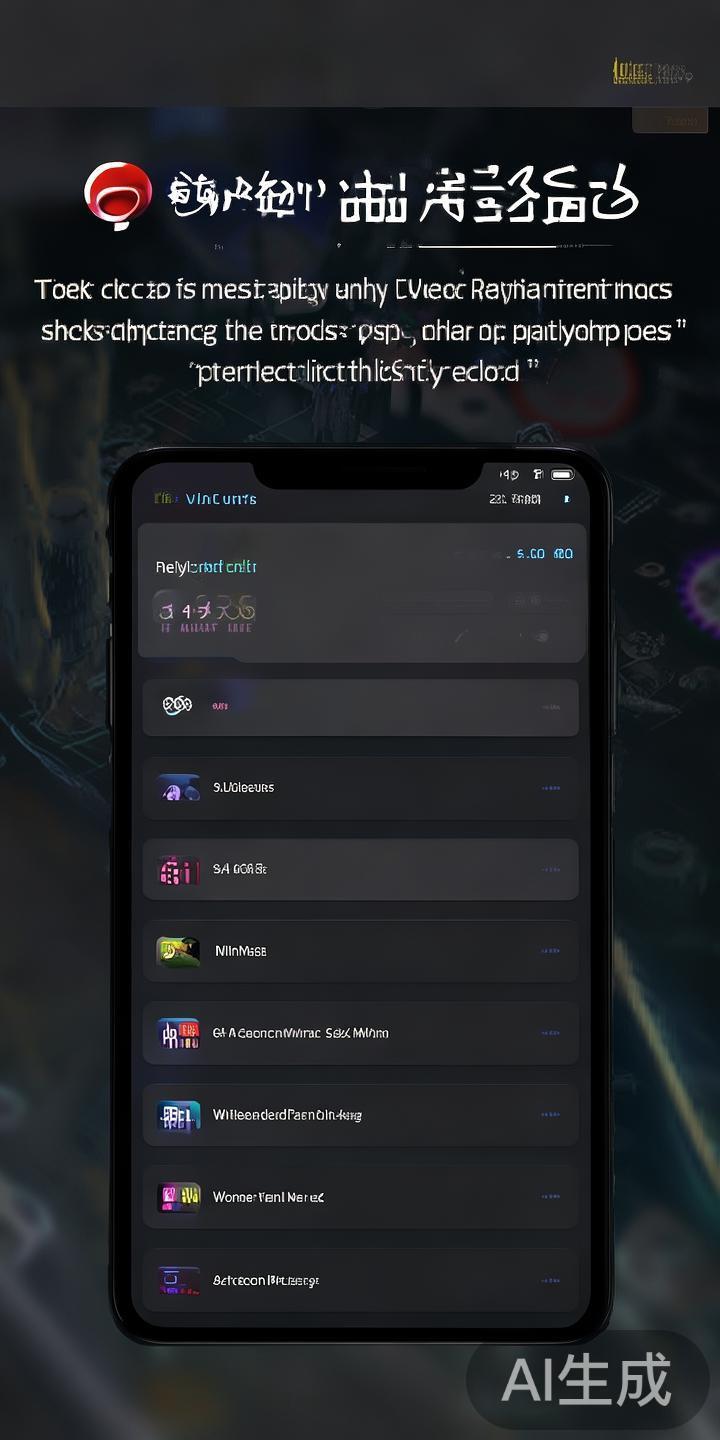Open the purple icon beside S.Ubleeurs
This screenshot has height=1440, width=720.
click(x=178, y=788)
